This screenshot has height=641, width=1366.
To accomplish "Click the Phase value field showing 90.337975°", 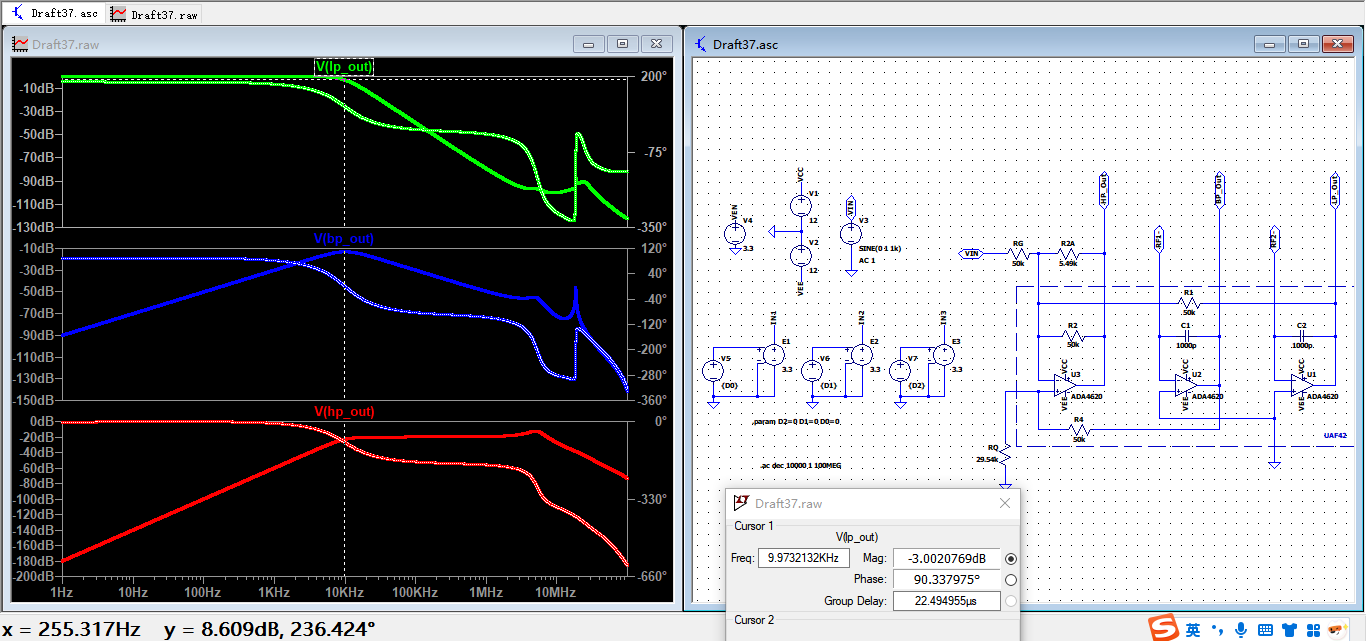I will point(946,580).
